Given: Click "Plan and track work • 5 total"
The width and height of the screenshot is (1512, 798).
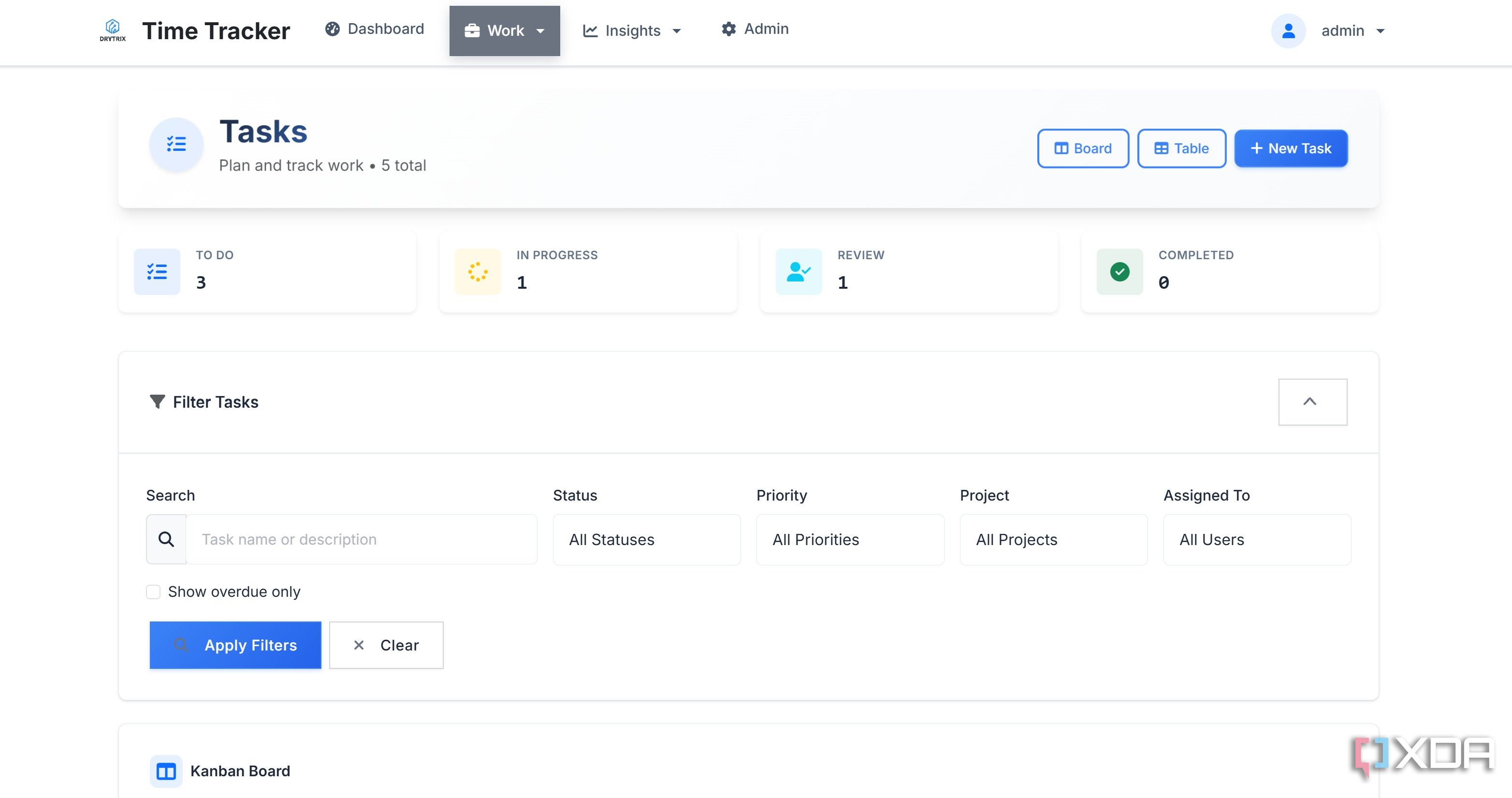Looking at the screenshot, I should point(322,165).
